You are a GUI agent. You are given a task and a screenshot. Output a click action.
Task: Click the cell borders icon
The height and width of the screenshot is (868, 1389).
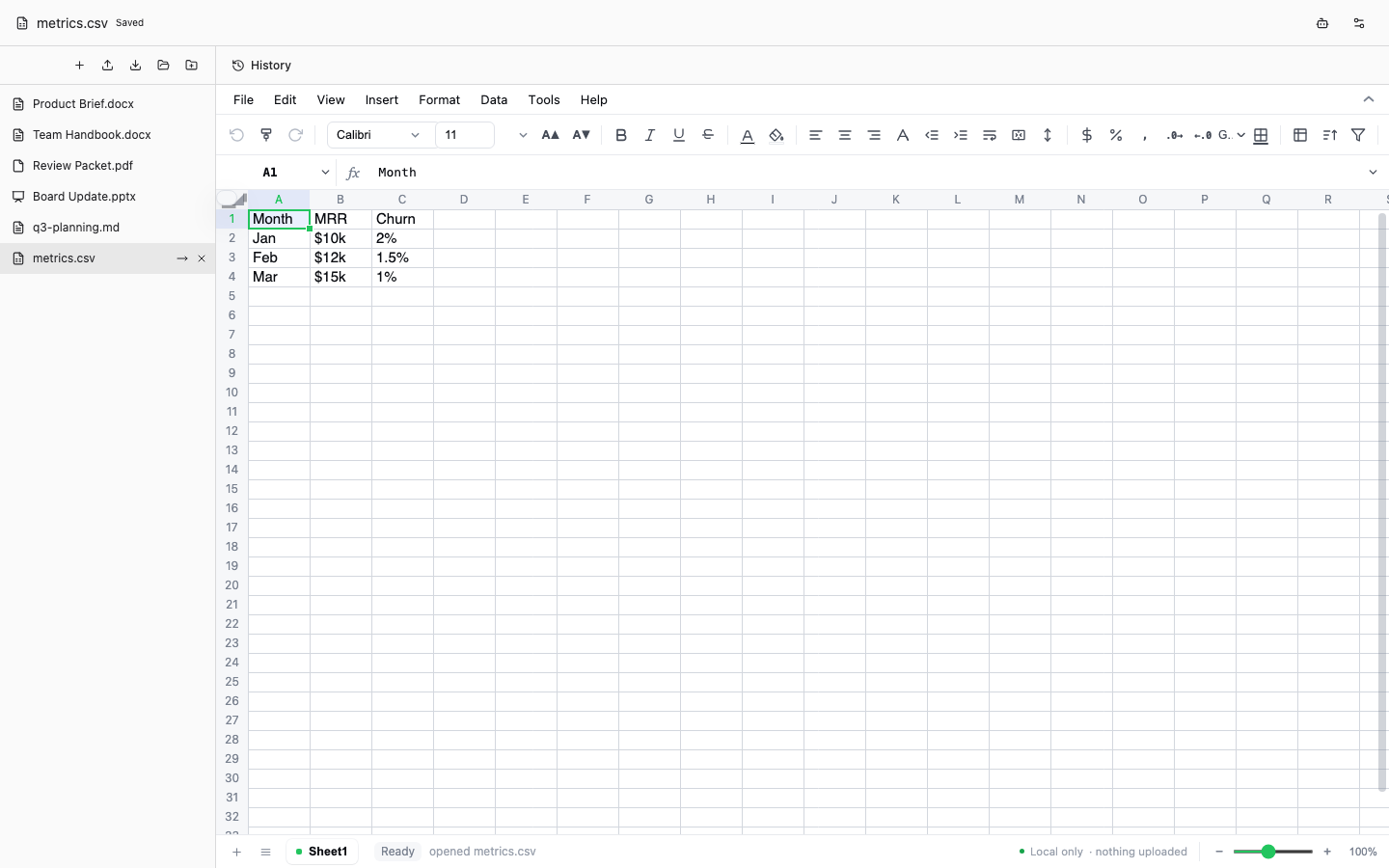coord(1261,135)
